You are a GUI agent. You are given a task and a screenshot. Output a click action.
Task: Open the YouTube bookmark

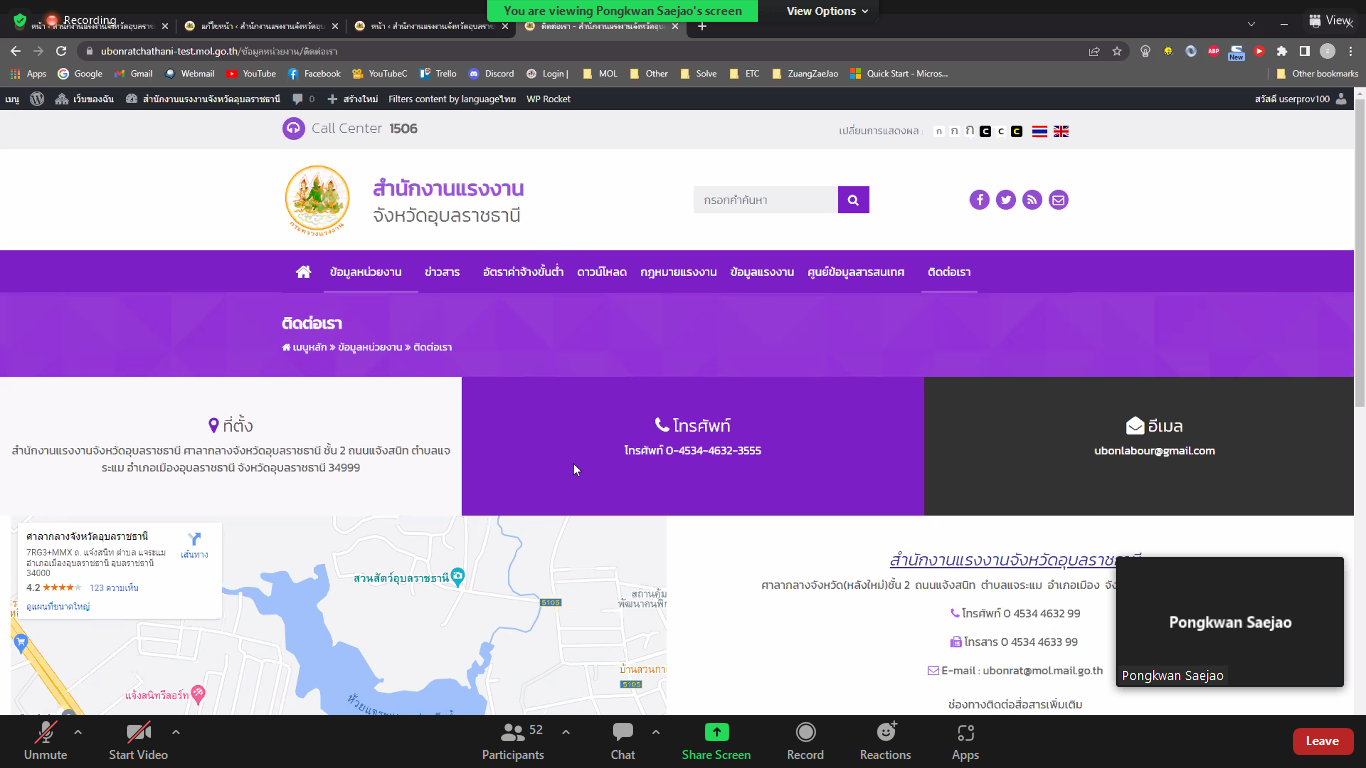tap(251, 73)
